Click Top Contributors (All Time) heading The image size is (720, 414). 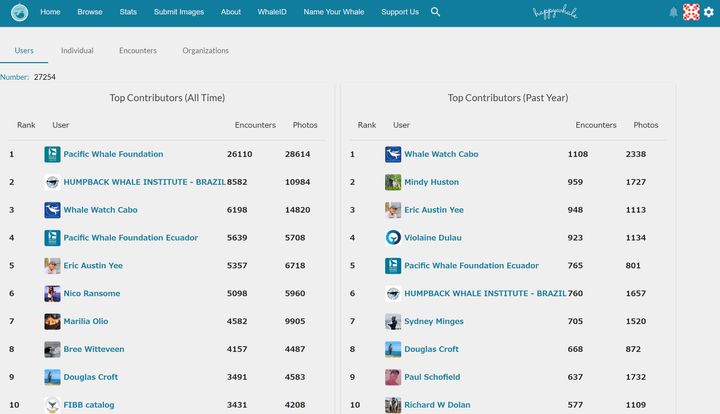coord(167,98)
